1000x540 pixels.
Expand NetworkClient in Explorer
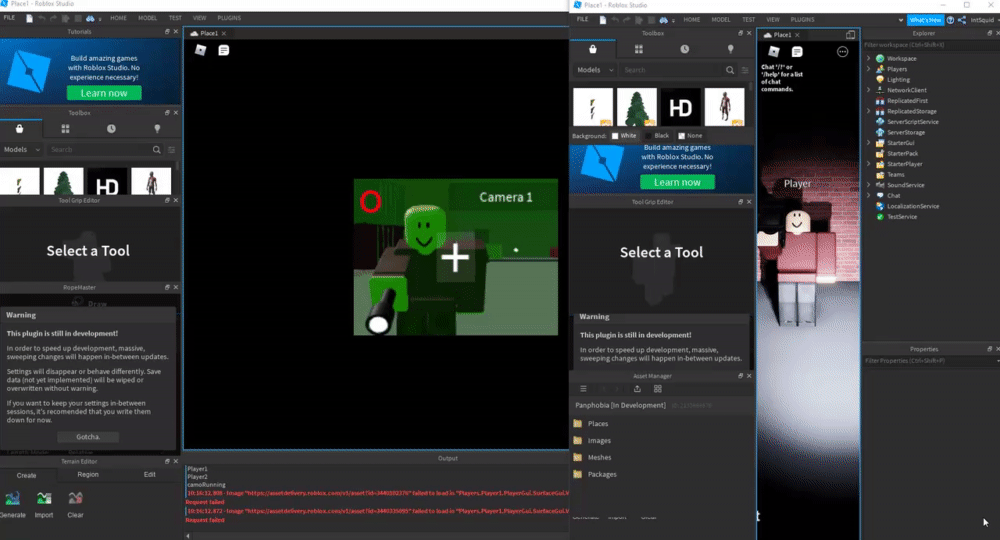(x=868, y=90)
